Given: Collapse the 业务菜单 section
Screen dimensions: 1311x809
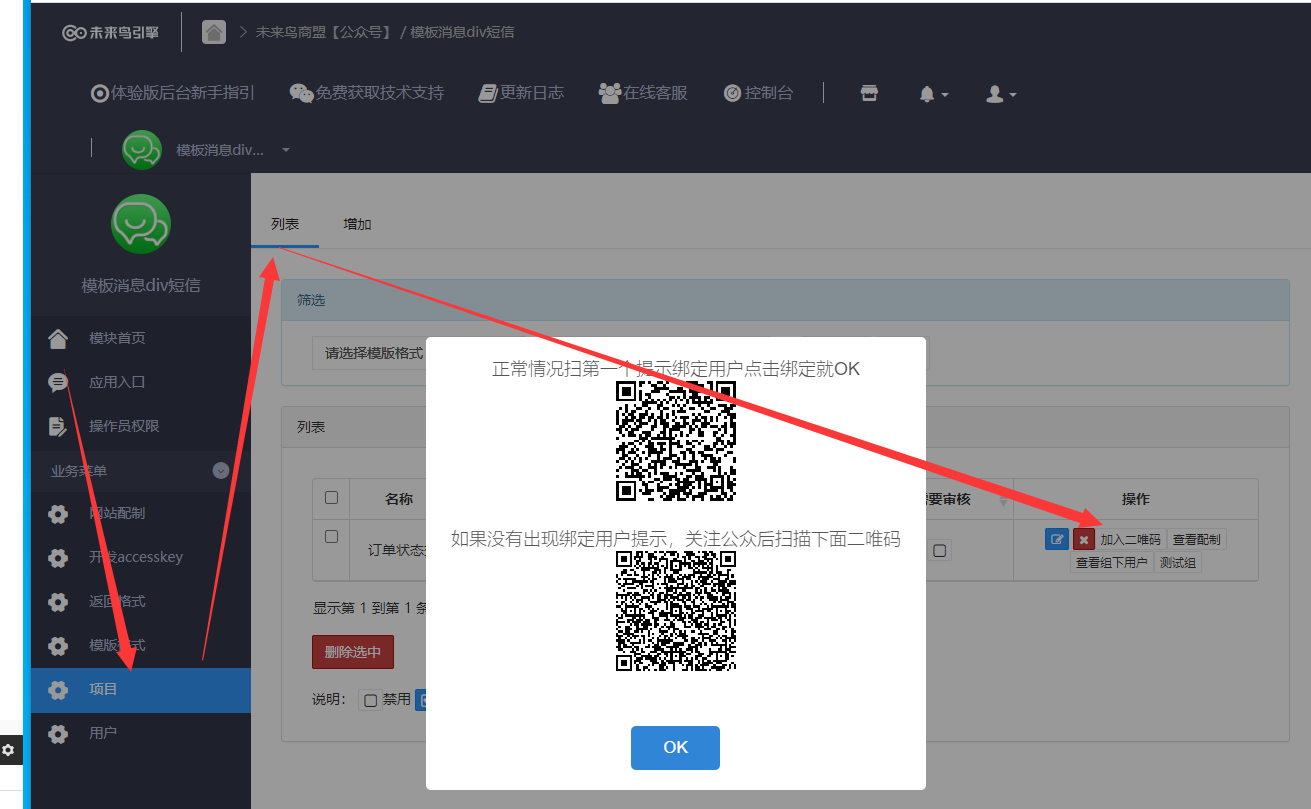Looking at the screenshot, I should (221, 470).
